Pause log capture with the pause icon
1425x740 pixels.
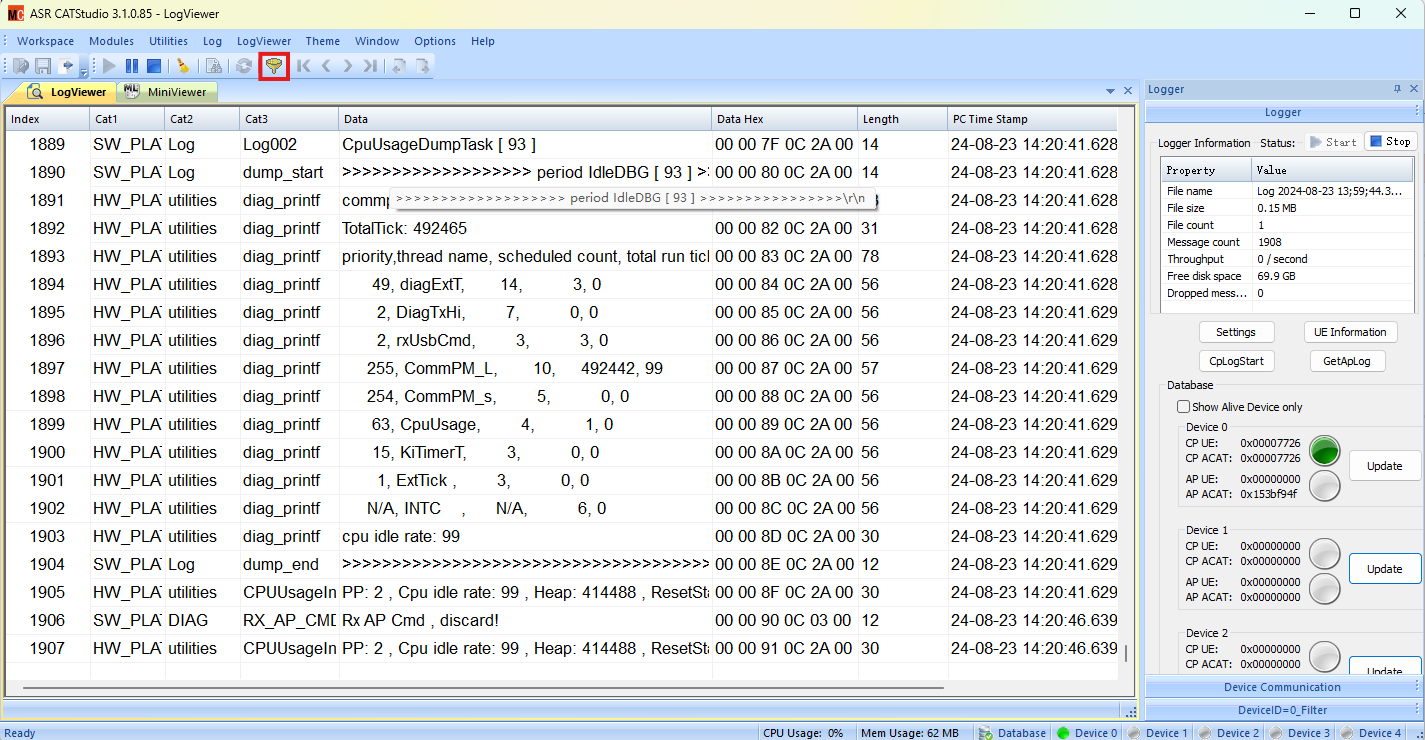coord(132,66)
